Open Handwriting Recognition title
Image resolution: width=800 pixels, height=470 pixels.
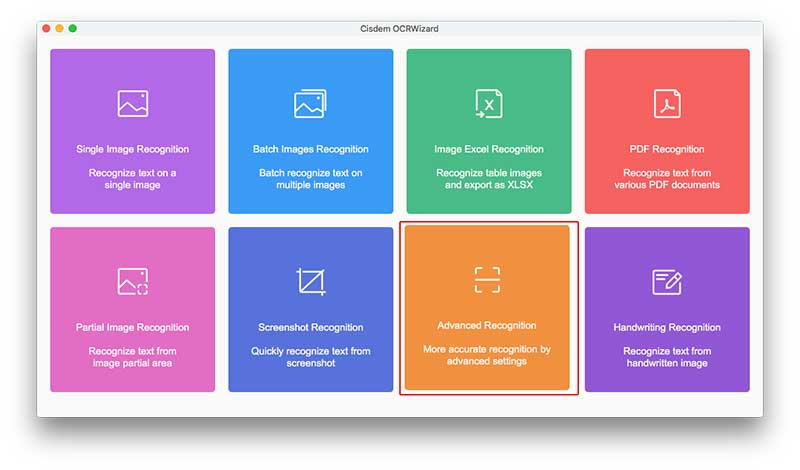point(666,328)
